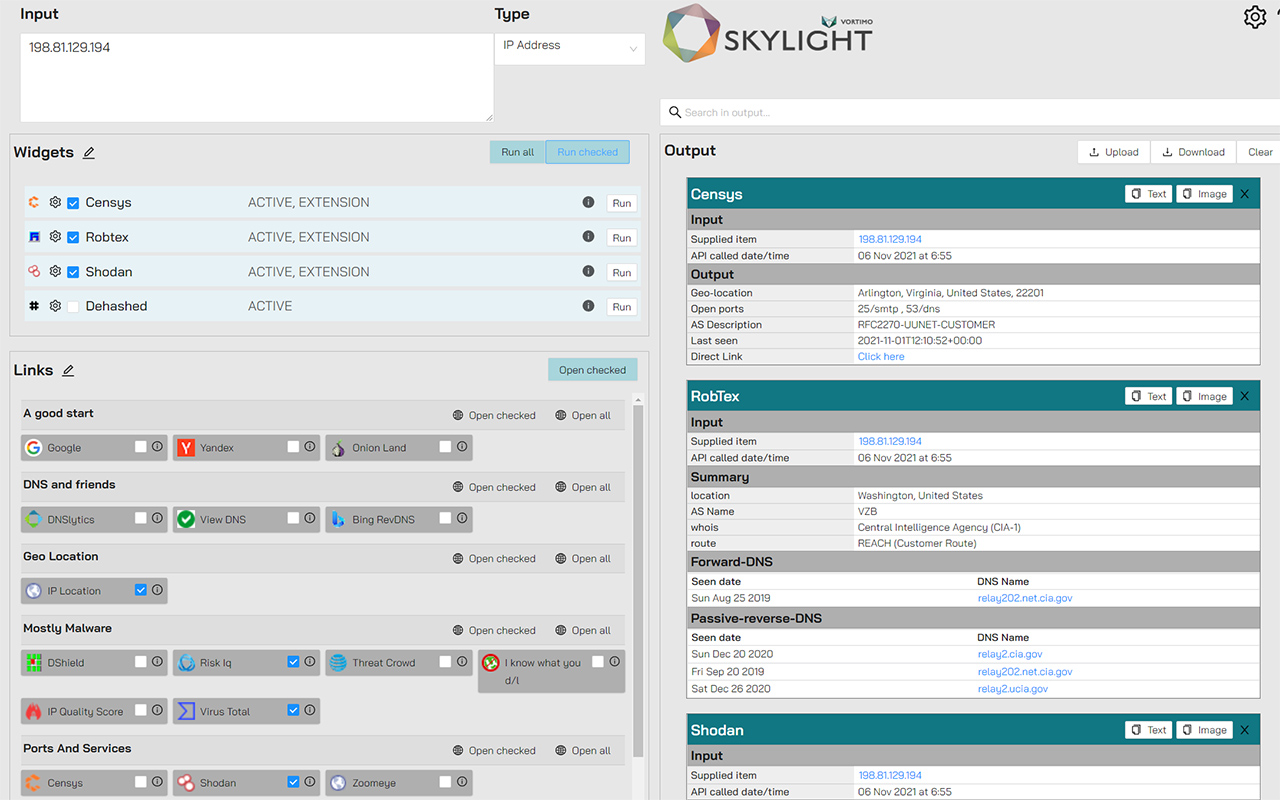
Task: Edit the Widgets list with pencil icon
Action: click(x=89, y=153)
